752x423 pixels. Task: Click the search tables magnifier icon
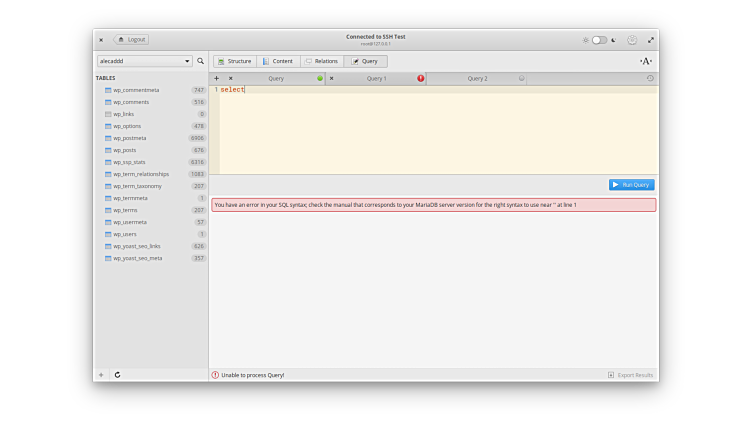point(200,61)
